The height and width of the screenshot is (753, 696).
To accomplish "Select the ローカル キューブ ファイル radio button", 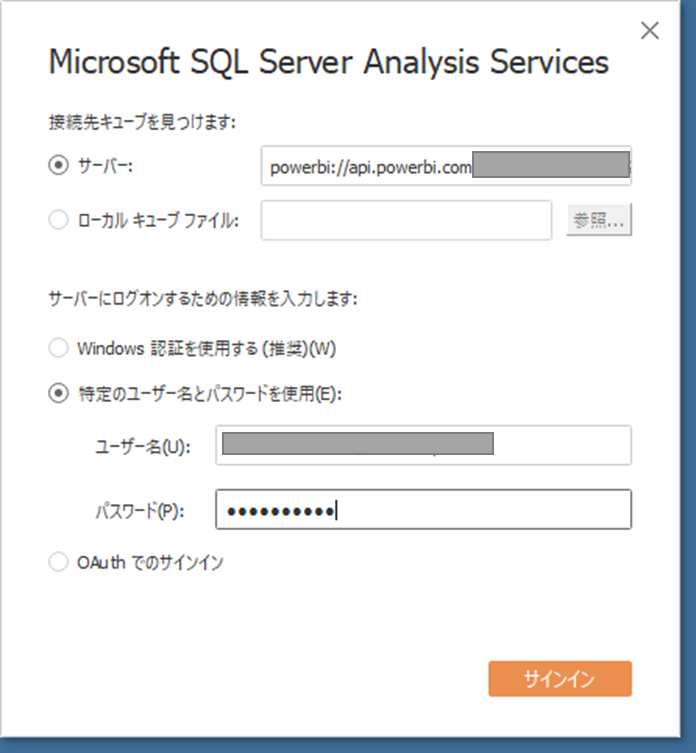I will pos(59,220).
